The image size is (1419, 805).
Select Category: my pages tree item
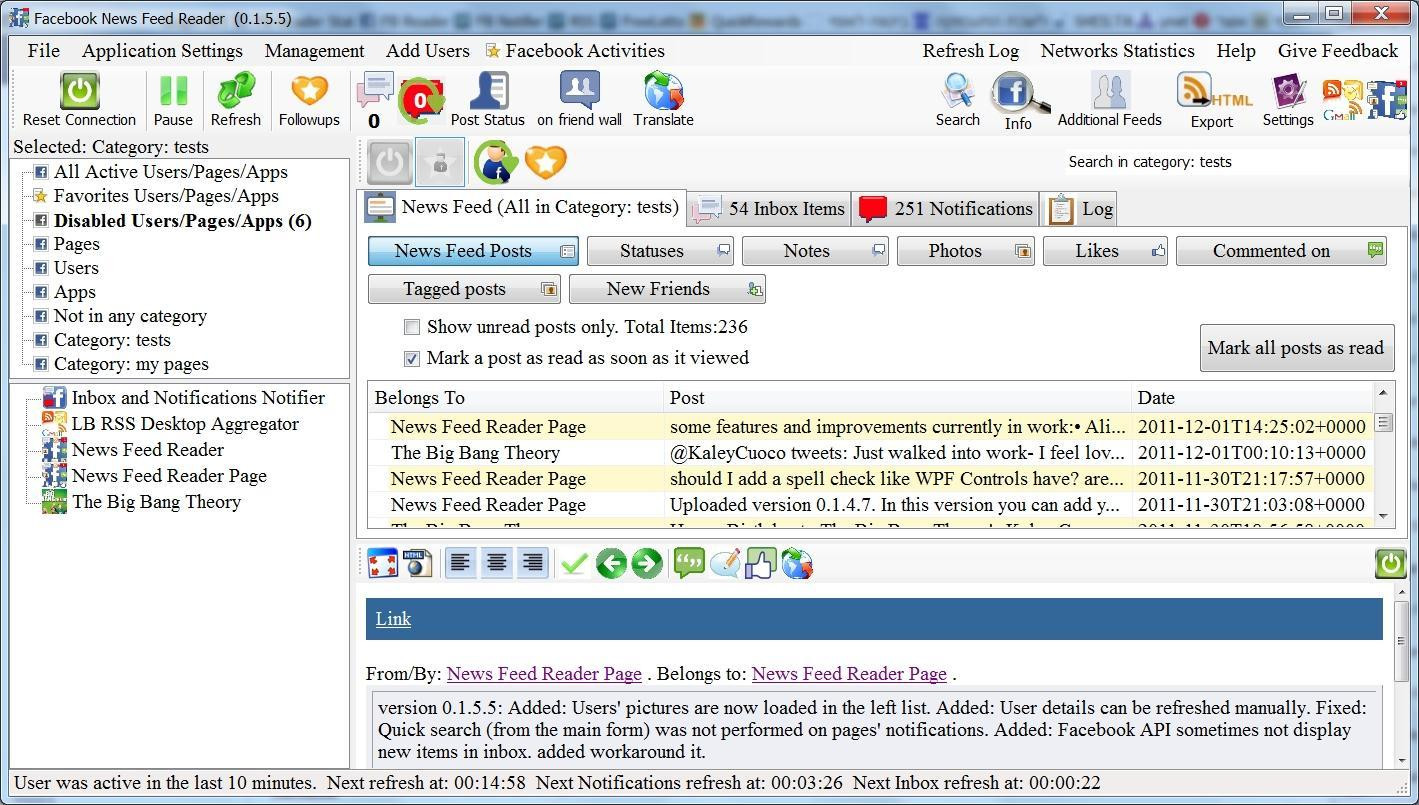tap(131, 364)
